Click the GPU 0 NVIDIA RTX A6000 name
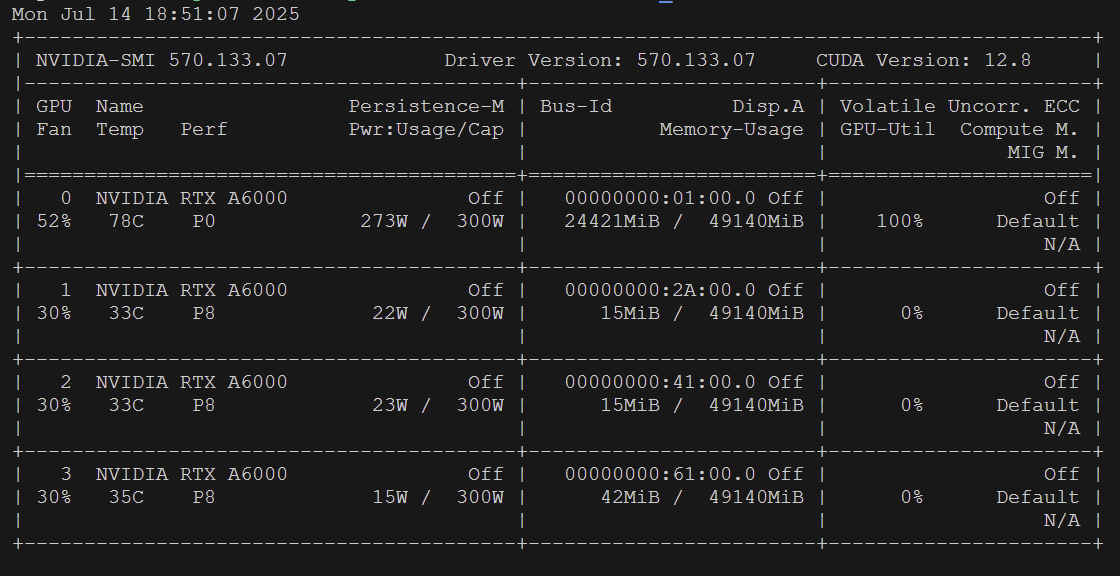This screenshot has height=576, width=1120. coord(191,198)
